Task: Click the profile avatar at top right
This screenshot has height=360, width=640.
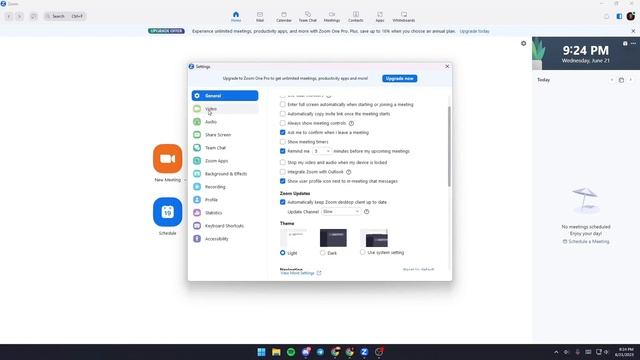Action: point(631,16)
